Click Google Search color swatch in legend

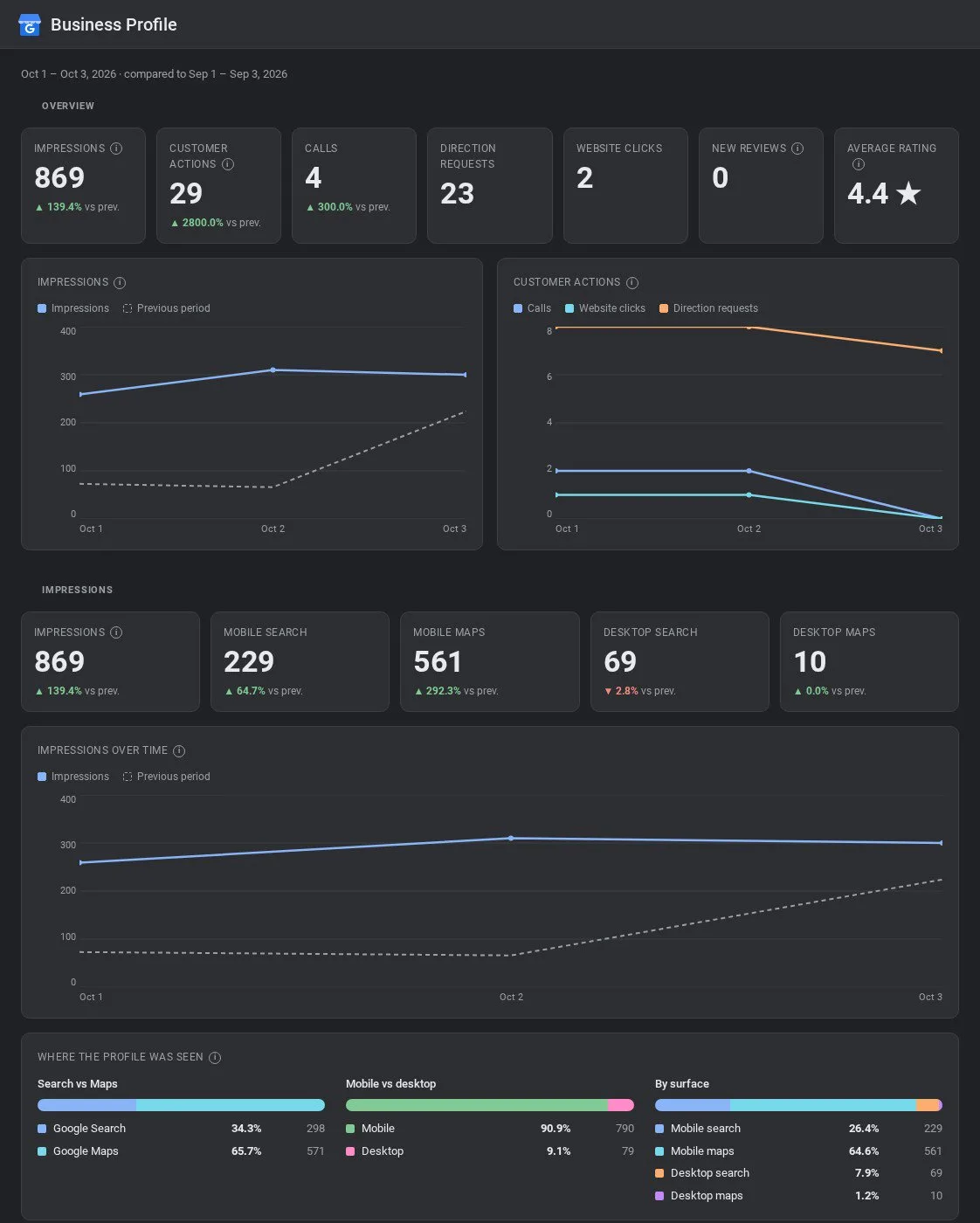pyautogui.click(x=42, y=1129)
